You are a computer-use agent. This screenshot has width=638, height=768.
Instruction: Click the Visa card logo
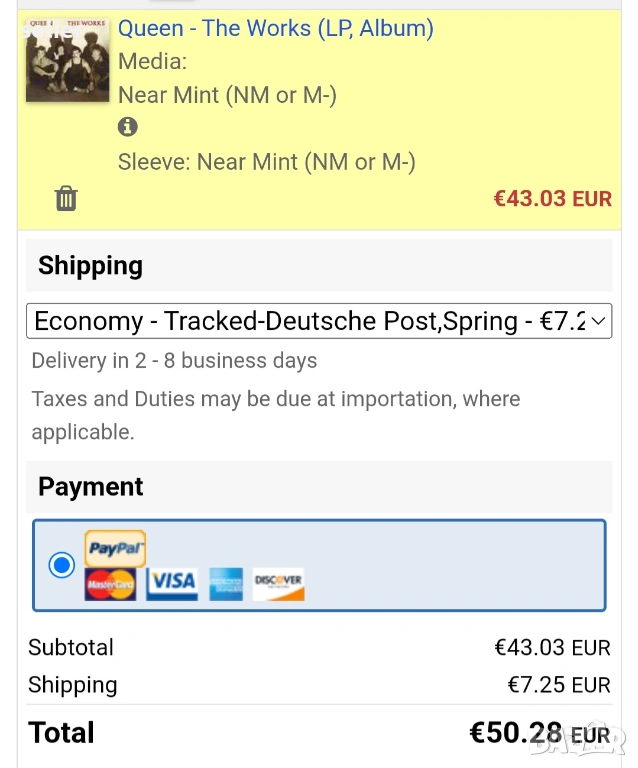point(172,583)
